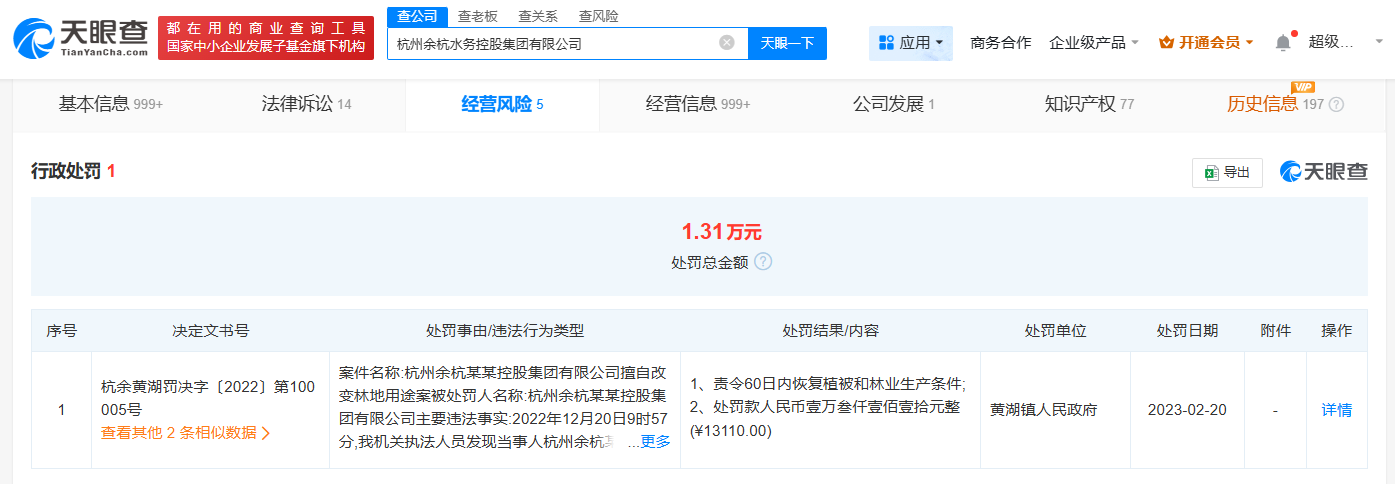Click the 附件 column header
1395x484 pixels.
pos(1275,331)
